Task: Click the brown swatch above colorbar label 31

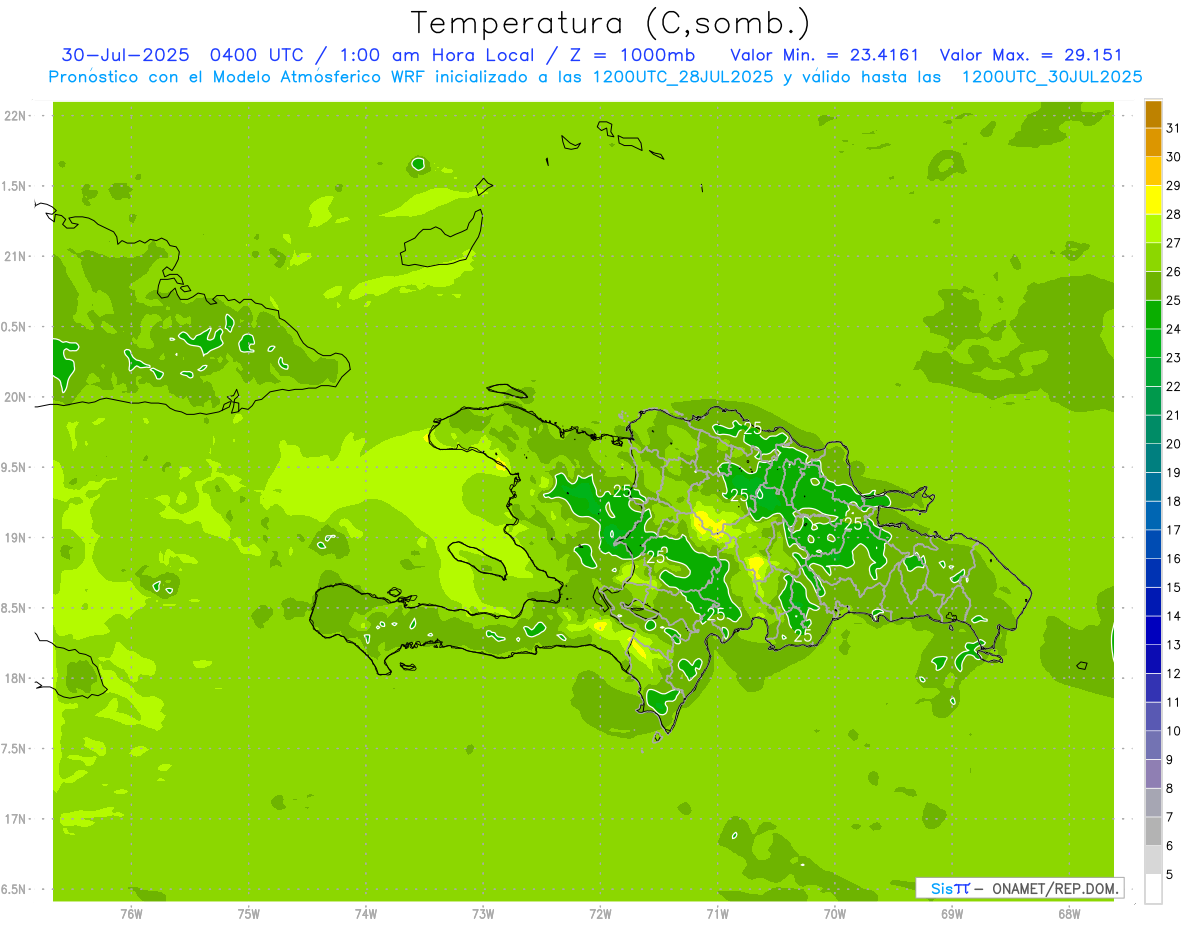Action: pyautogui.click(x=1153, y=114)
